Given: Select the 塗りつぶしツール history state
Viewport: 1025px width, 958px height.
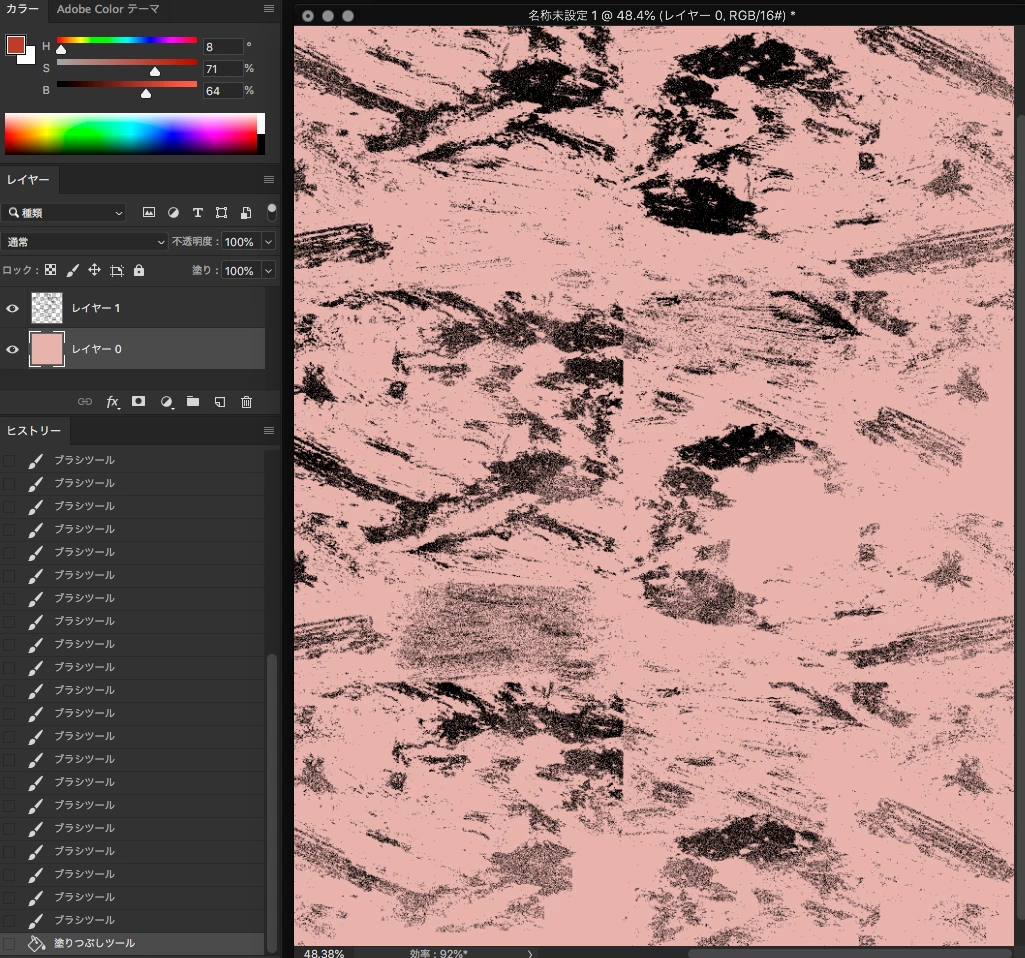Looking at the screenshot, I should click(x=133, y=942).
